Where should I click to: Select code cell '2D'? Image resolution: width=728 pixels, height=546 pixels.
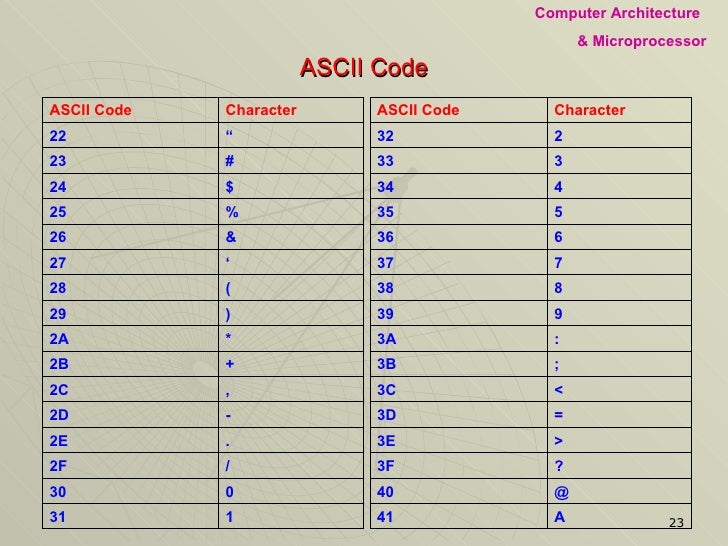pyautogui.click(x=130, y=415)
